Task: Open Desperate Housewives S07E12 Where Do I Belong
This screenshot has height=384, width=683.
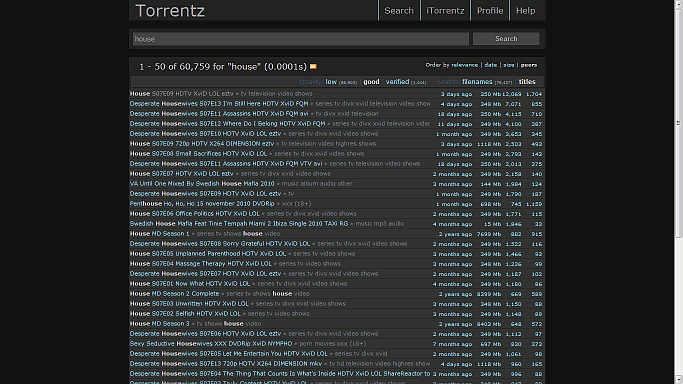Action: tap(227, 124)
